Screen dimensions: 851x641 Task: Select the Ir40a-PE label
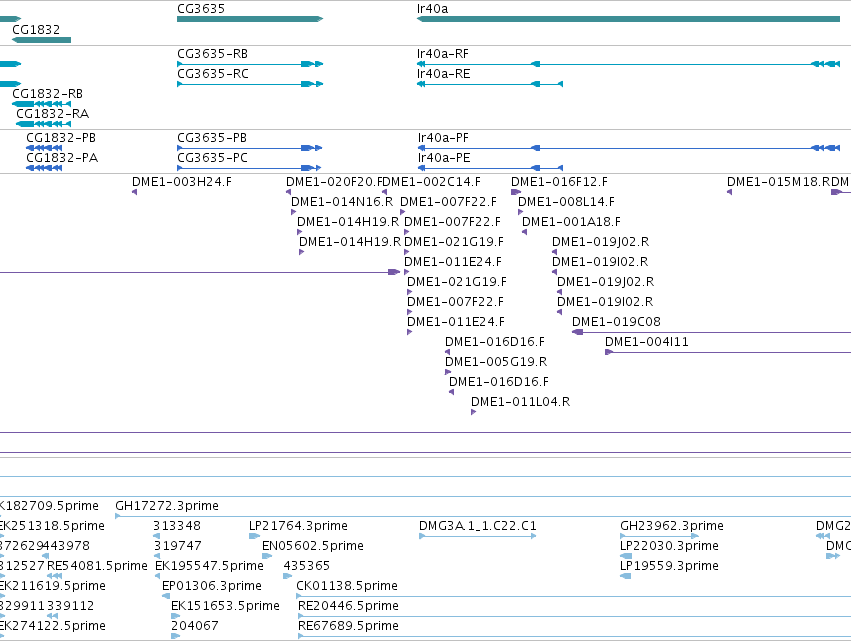(x=444, y=158)
